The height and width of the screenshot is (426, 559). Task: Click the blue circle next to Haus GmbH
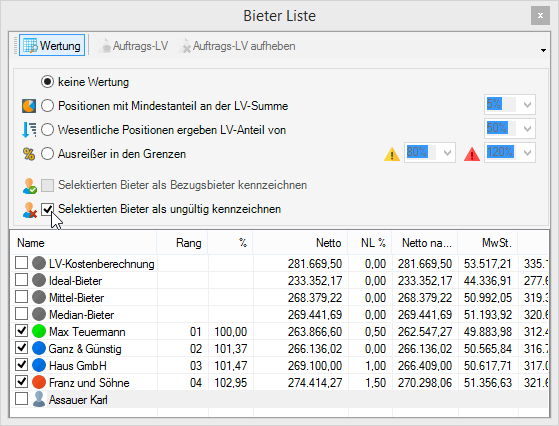click(39, 365)
